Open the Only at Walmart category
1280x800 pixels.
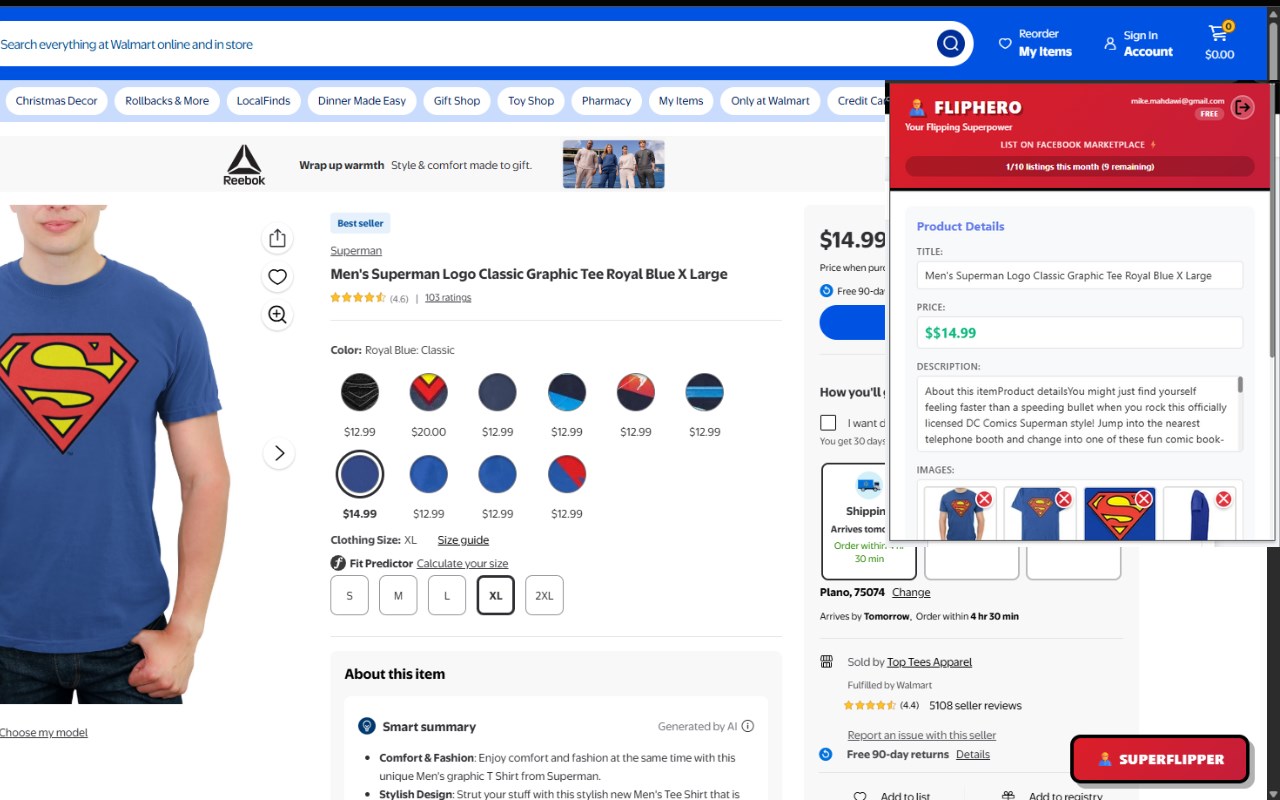click(x=770, y=101)
